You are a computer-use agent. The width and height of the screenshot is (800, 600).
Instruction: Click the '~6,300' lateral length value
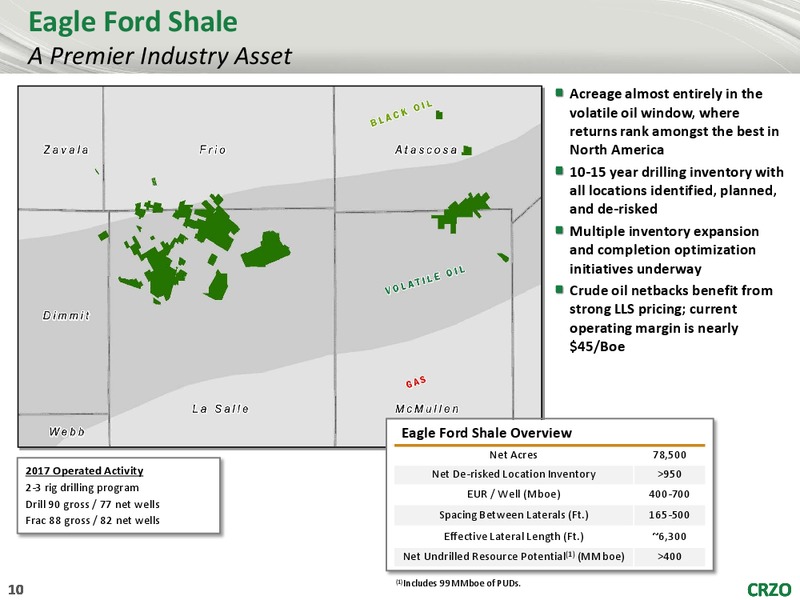pos(669,536)
